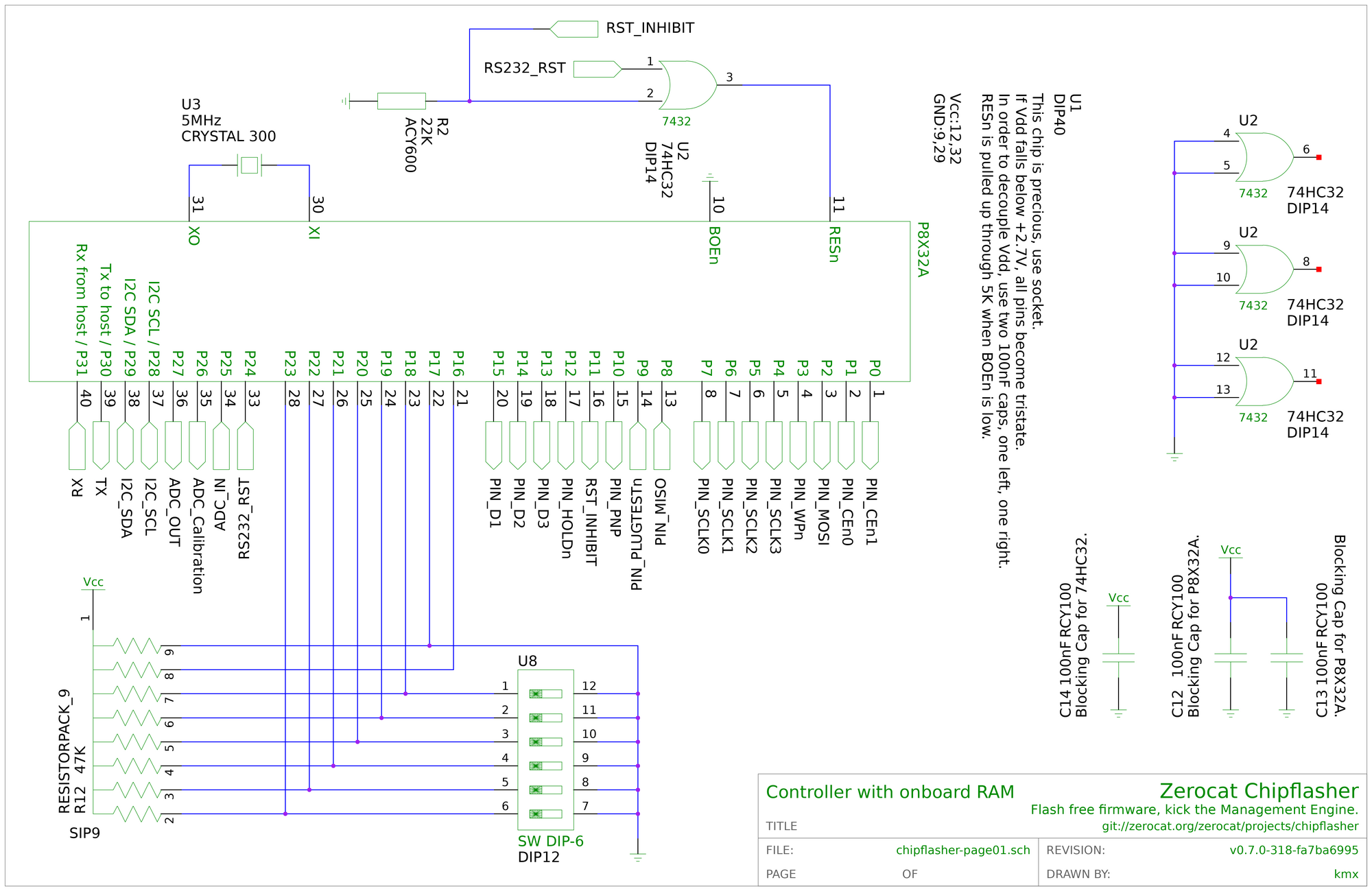Select the I2C_SDA net flag at pin 38
The image size is (1372, 891).
point(126,446)
